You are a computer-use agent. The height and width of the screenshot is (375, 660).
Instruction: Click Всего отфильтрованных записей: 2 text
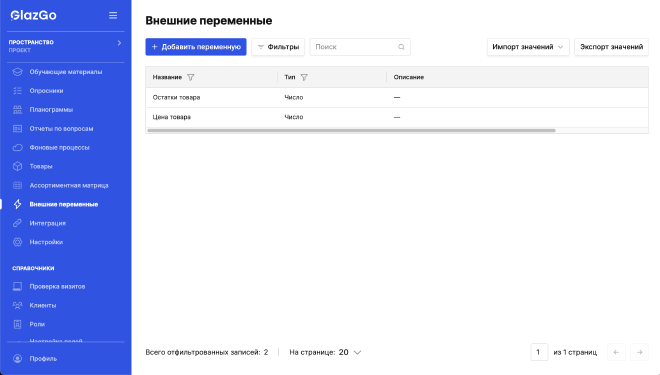tap(207, 352)
